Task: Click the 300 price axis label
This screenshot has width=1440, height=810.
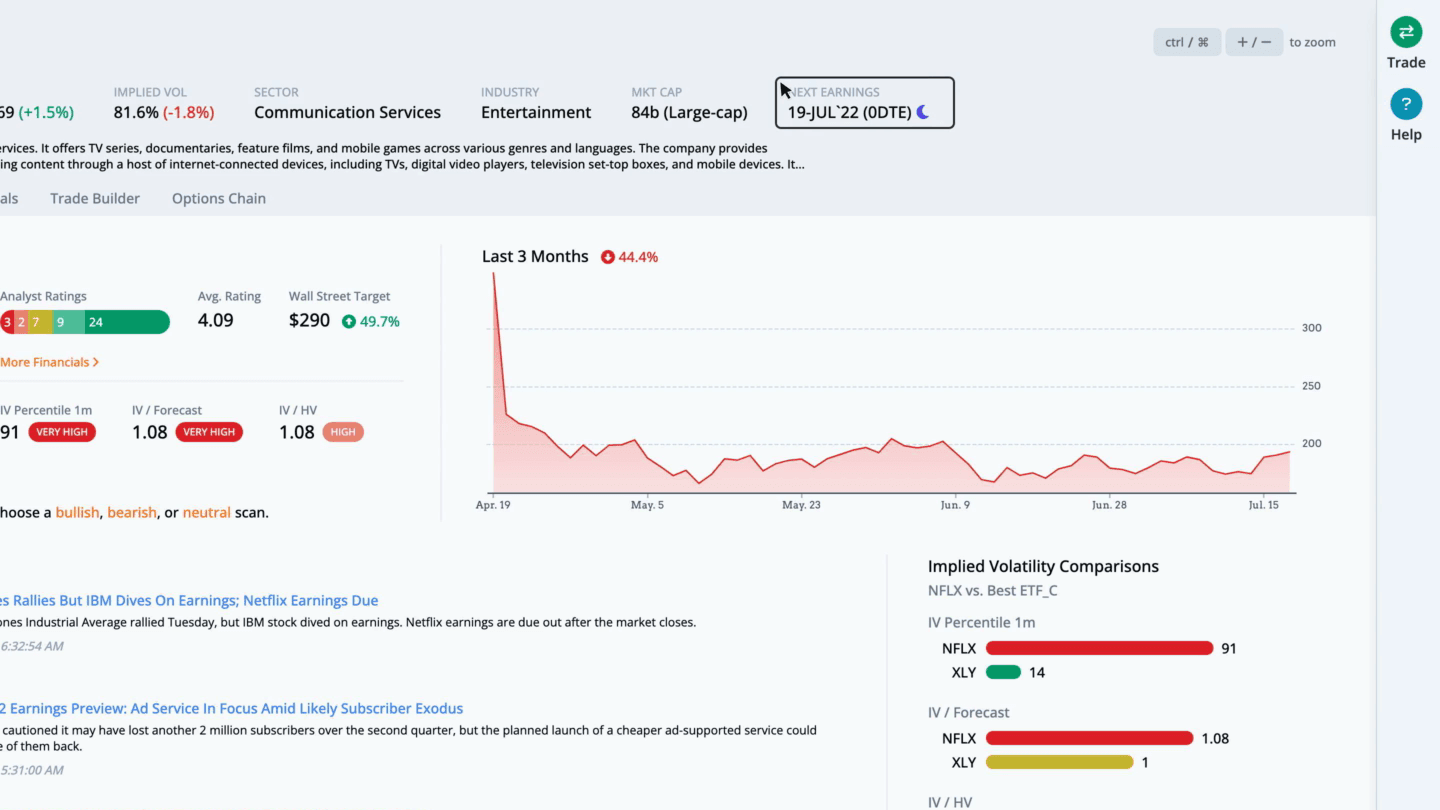Action: point(1311,328)
